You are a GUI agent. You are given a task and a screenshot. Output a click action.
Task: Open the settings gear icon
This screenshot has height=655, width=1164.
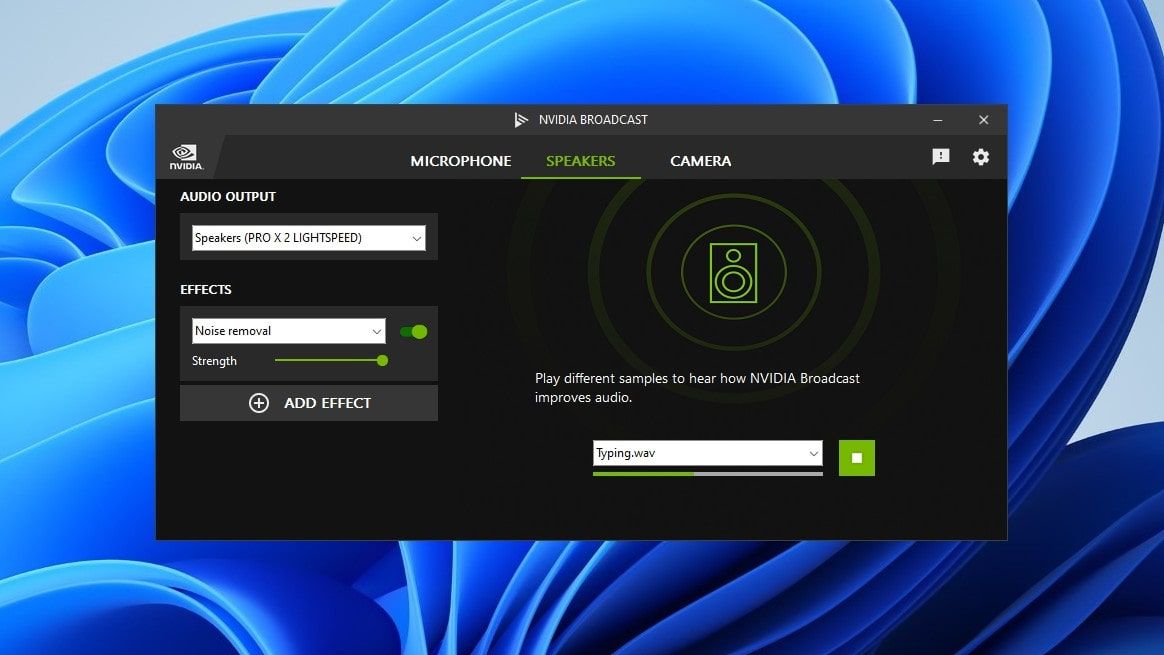981,157
